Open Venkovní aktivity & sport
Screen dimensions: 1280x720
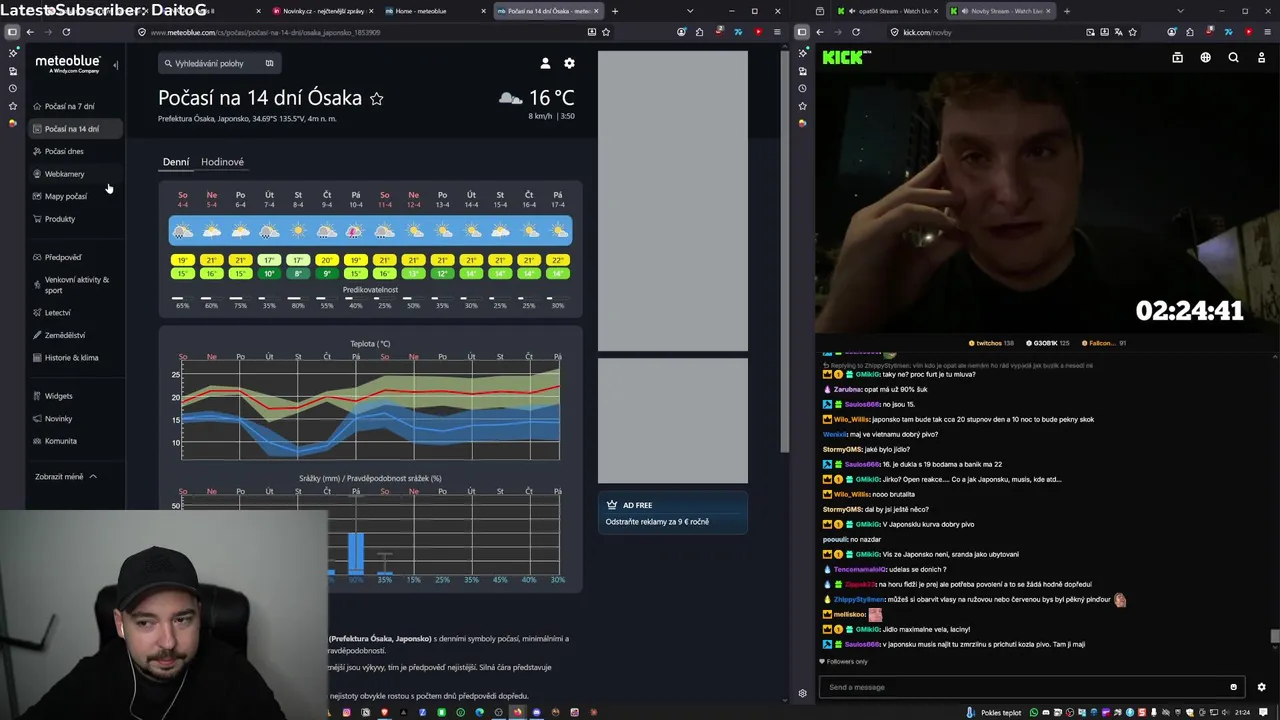[76, 285]
